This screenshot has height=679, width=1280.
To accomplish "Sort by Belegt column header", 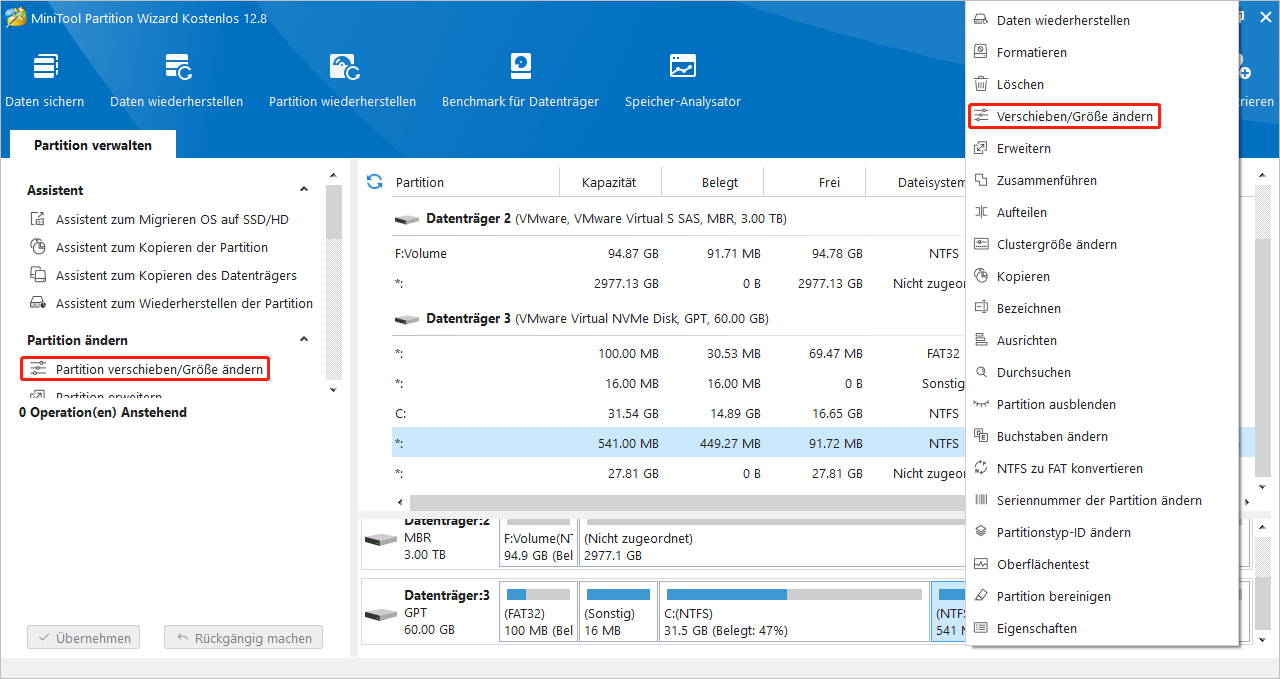I will point(712,182).
